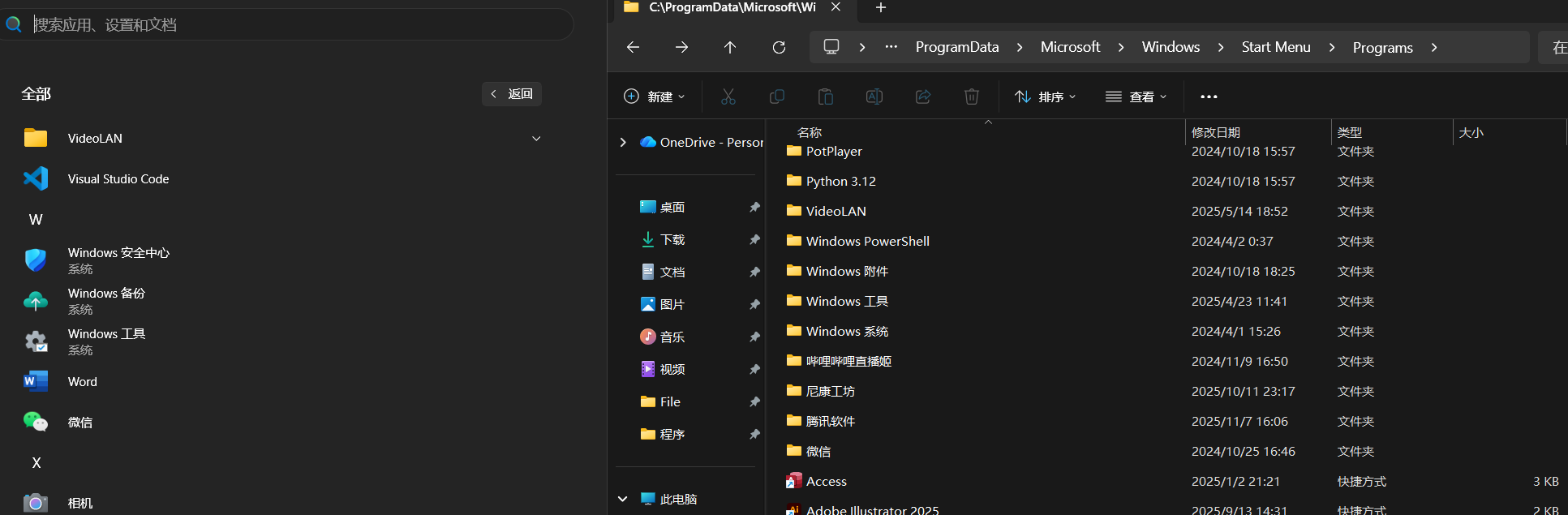Open 音乐 in quick access

coord(672,337)
